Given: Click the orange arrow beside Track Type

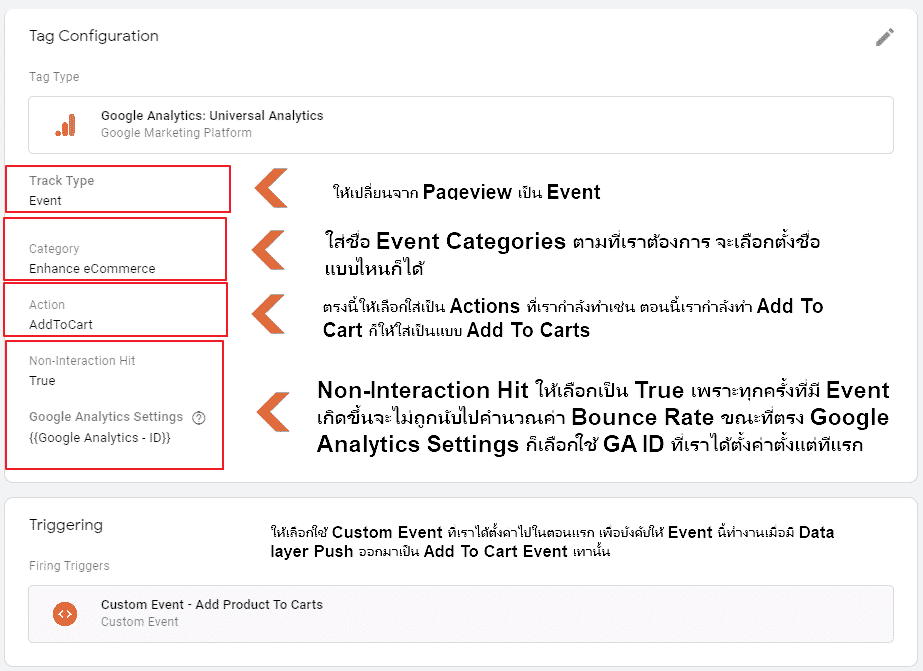Looking at the screenshot, I should (272, 189).
